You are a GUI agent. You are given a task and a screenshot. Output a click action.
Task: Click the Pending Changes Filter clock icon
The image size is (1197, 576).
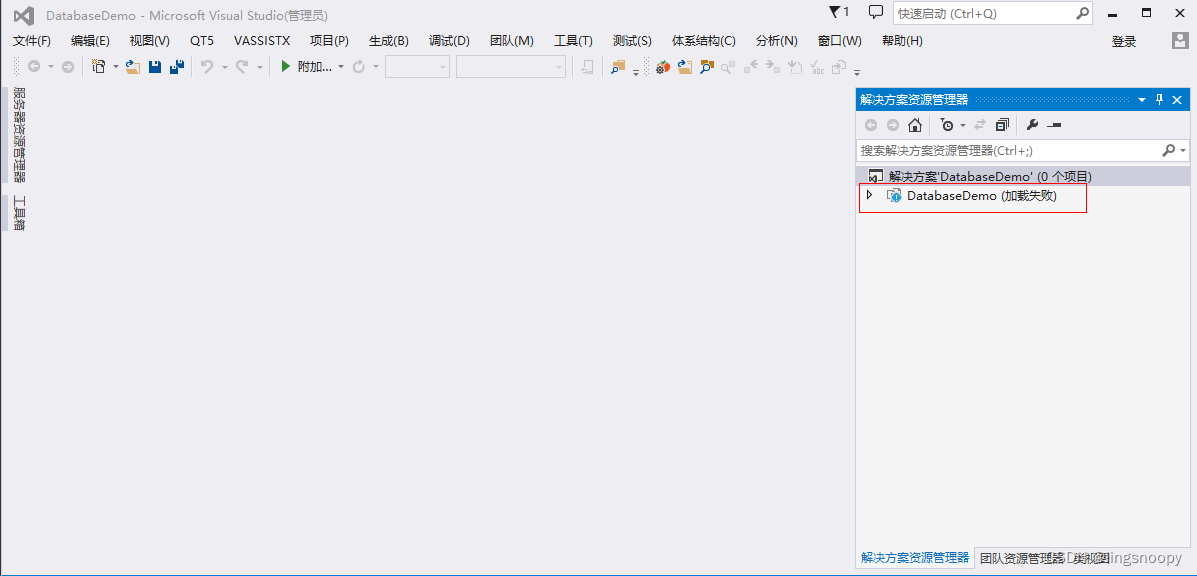947,125
